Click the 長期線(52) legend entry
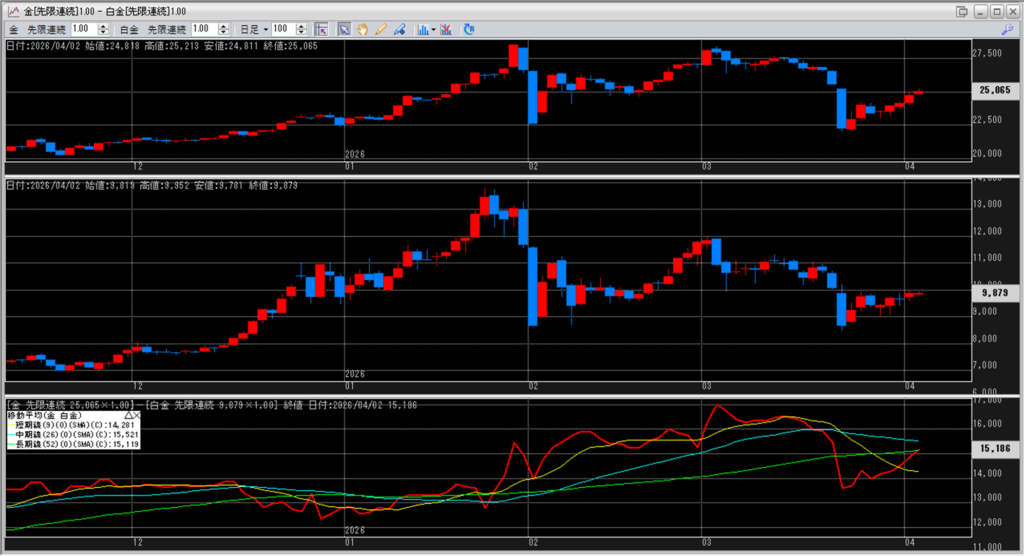The height and width of the screenshot is (556, 1024). click(76, 444)
